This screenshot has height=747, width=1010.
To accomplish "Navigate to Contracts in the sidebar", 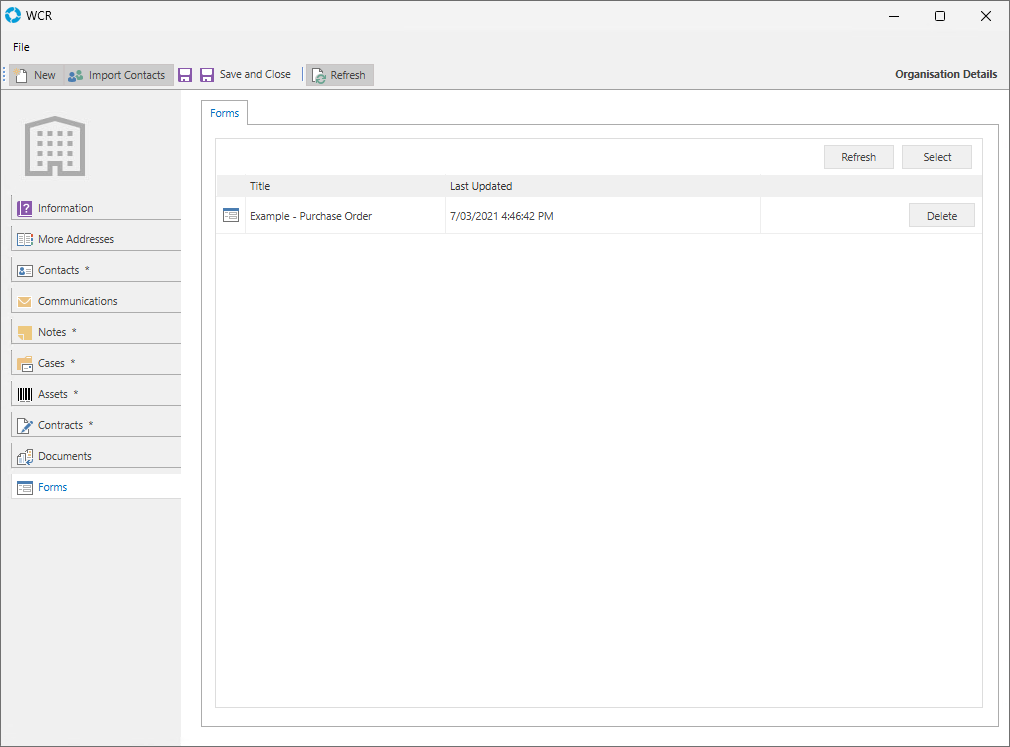I will coord(60,425).
